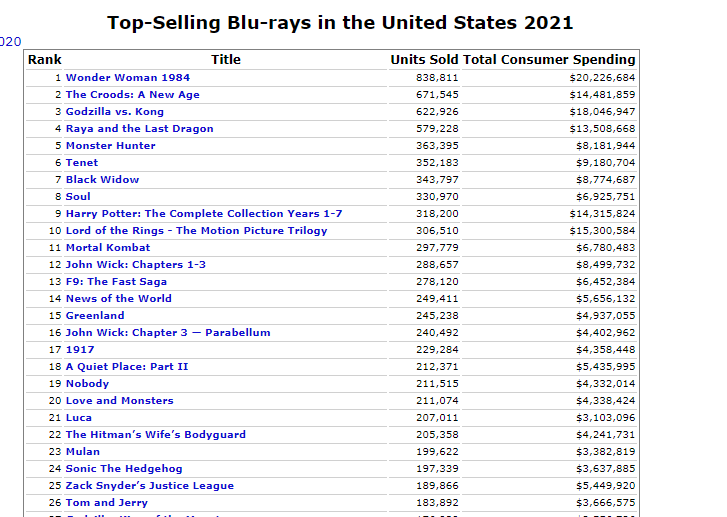Select the Nobody title link
727x517 pixels.
click(87, 383)
